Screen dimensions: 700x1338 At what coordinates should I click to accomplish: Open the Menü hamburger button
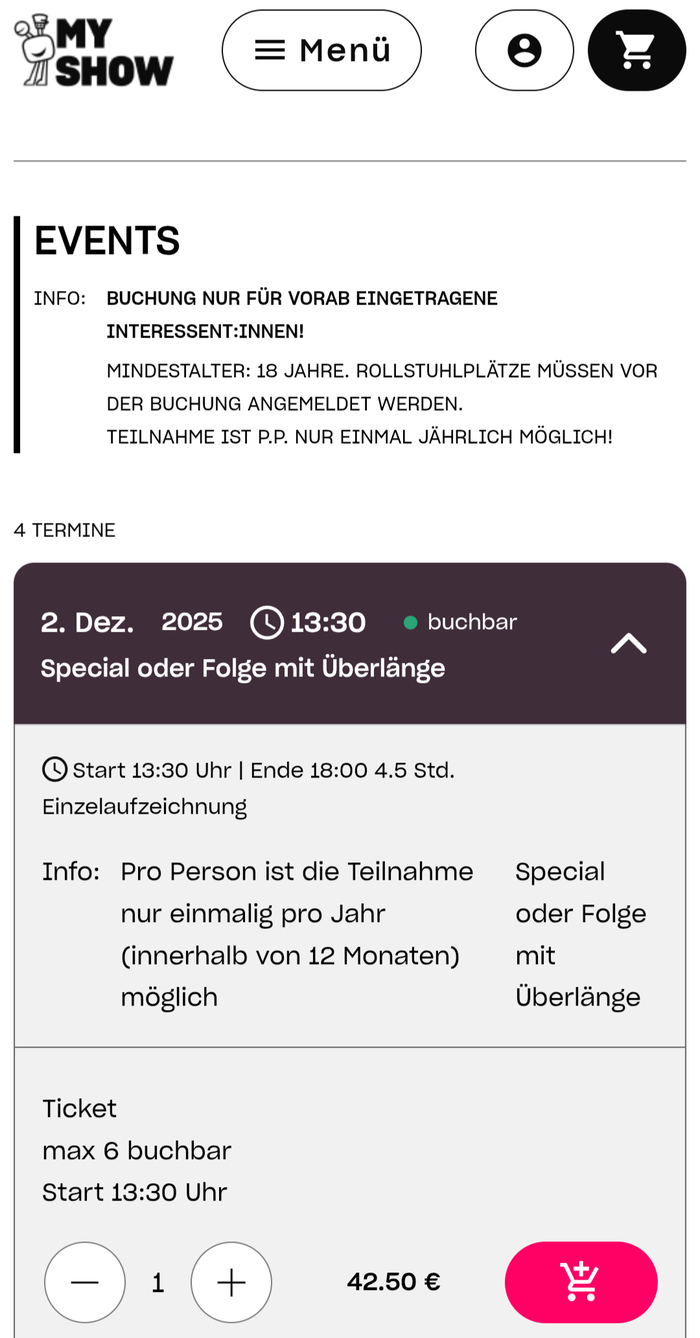point(321,50)
